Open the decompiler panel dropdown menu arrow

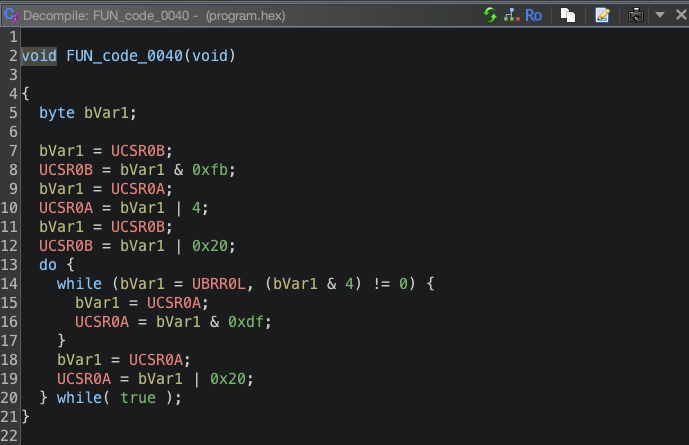660,15
